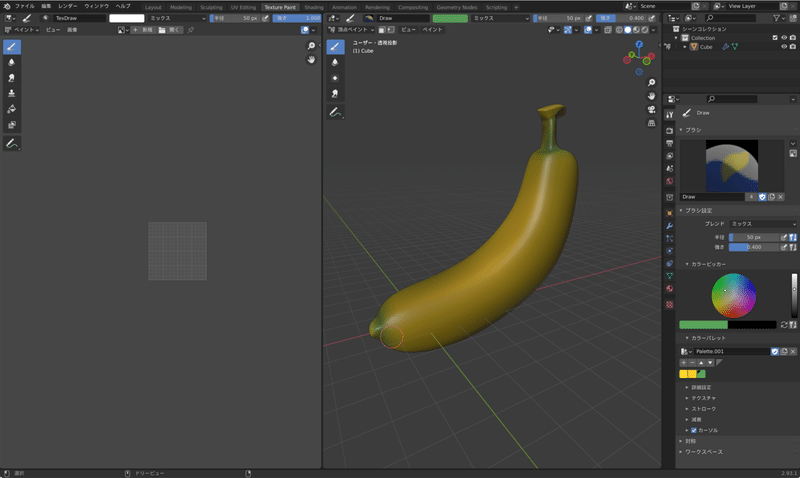Image resolution: width=800 pixels, height=478 pixels.
Task: Switch to the UV Editing workspace tab
Action: coord(243,7)
